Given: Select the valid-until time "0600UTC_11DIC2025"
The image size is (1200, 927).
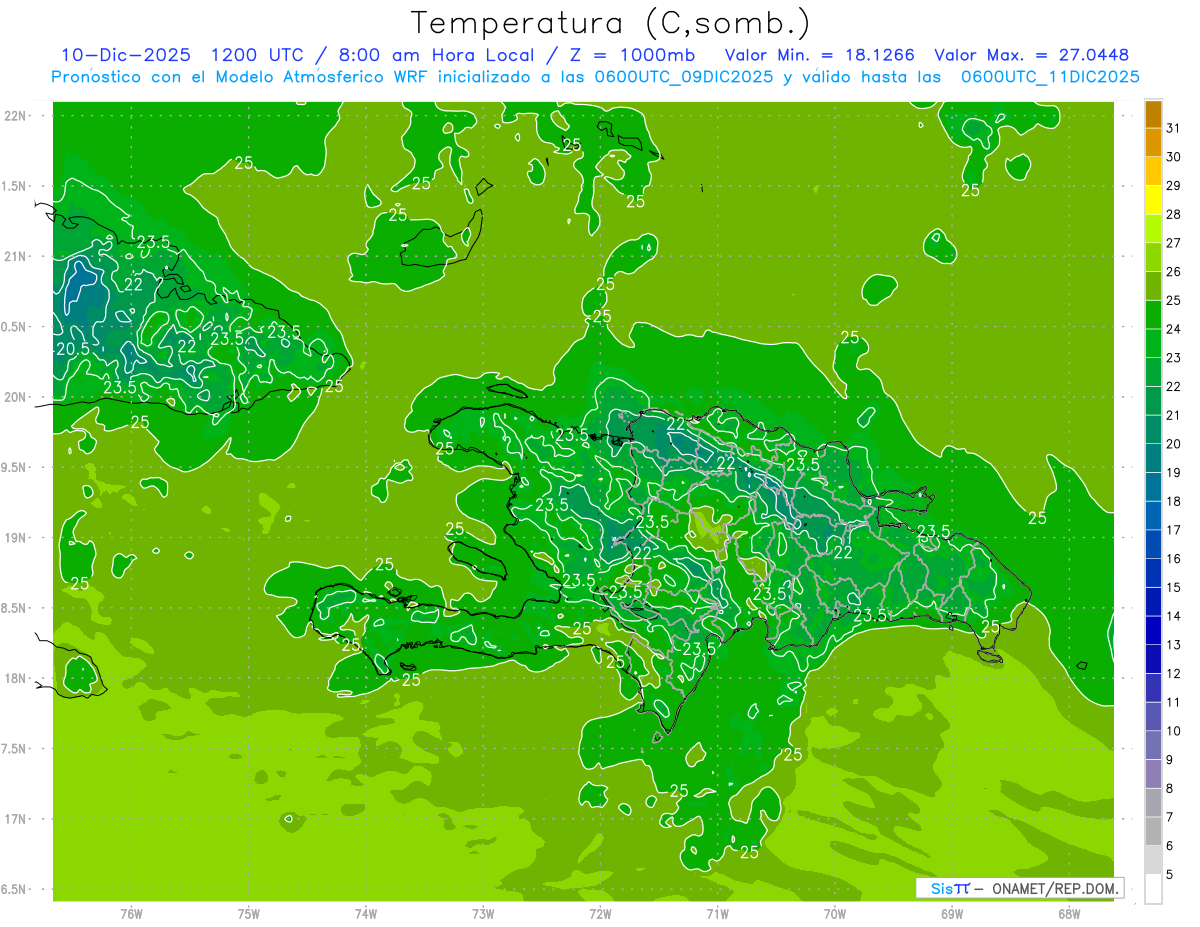Looking at the screenshot, I should (x=1050, y=76).
